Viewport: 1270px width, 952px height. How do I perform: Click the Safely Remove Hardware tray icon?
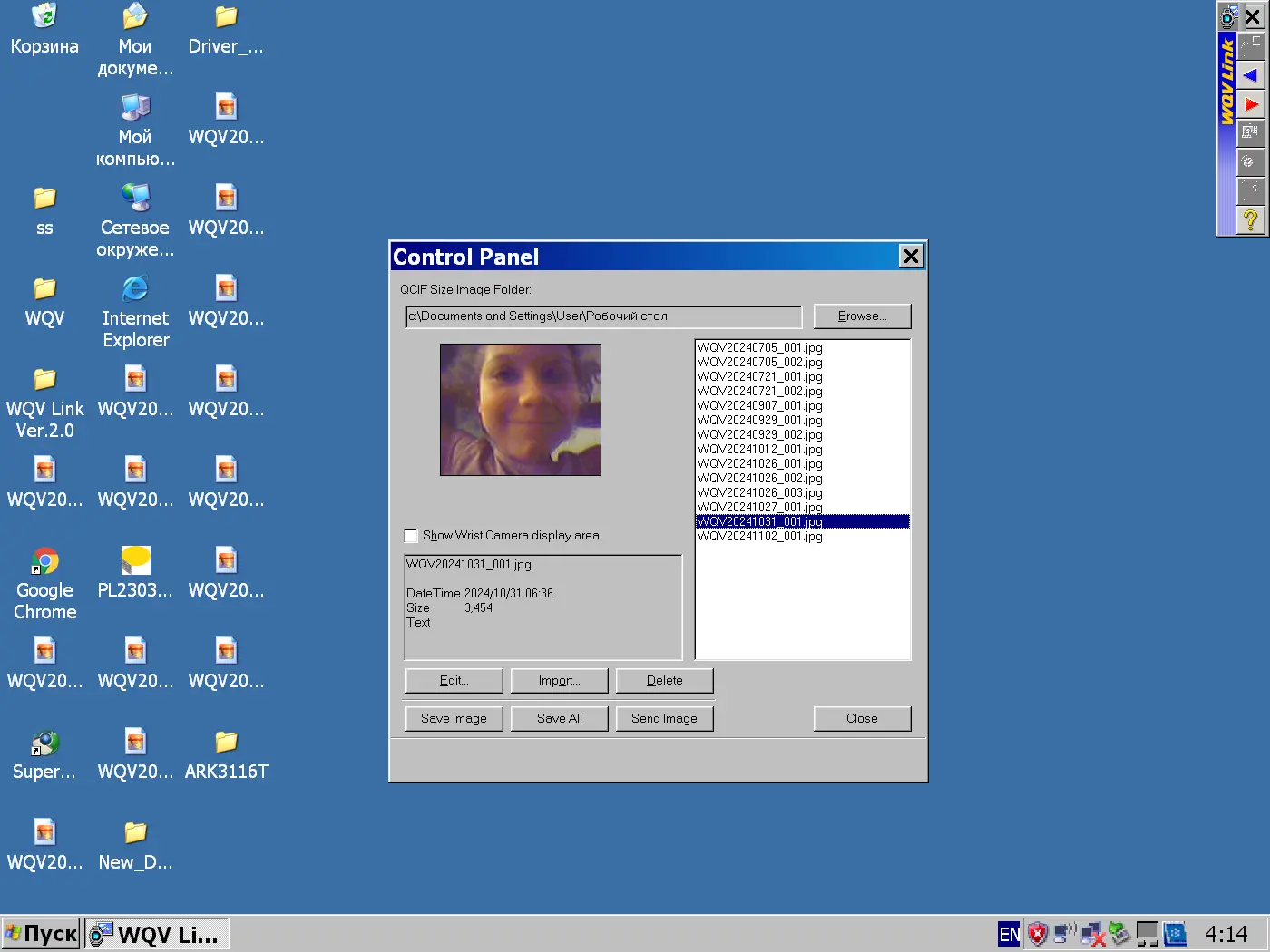[1120, 934]
